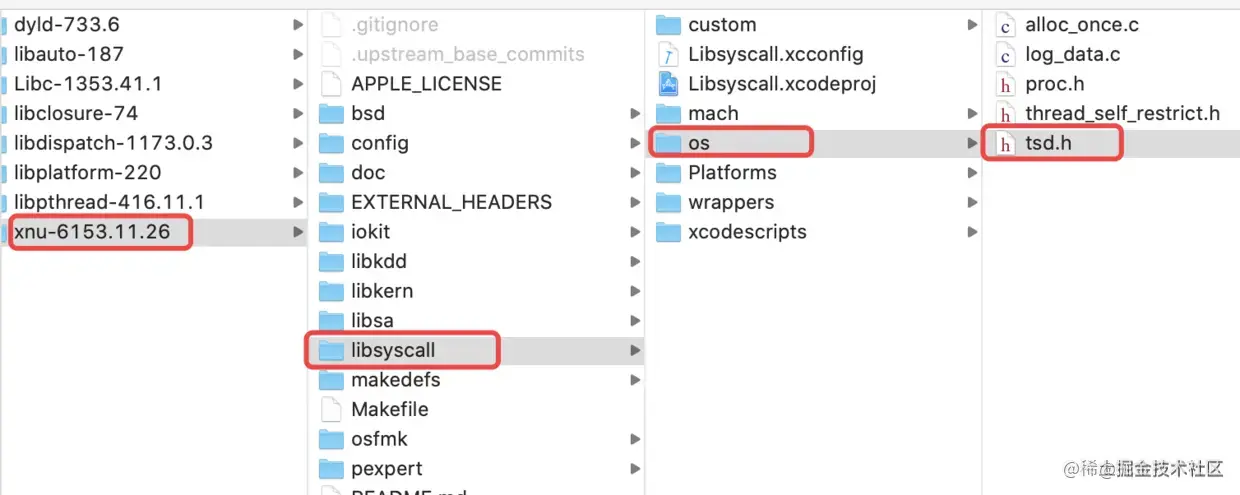1240x495 pixels.
Task: Click the wrappers folder icon
Action: pos(668,202)
